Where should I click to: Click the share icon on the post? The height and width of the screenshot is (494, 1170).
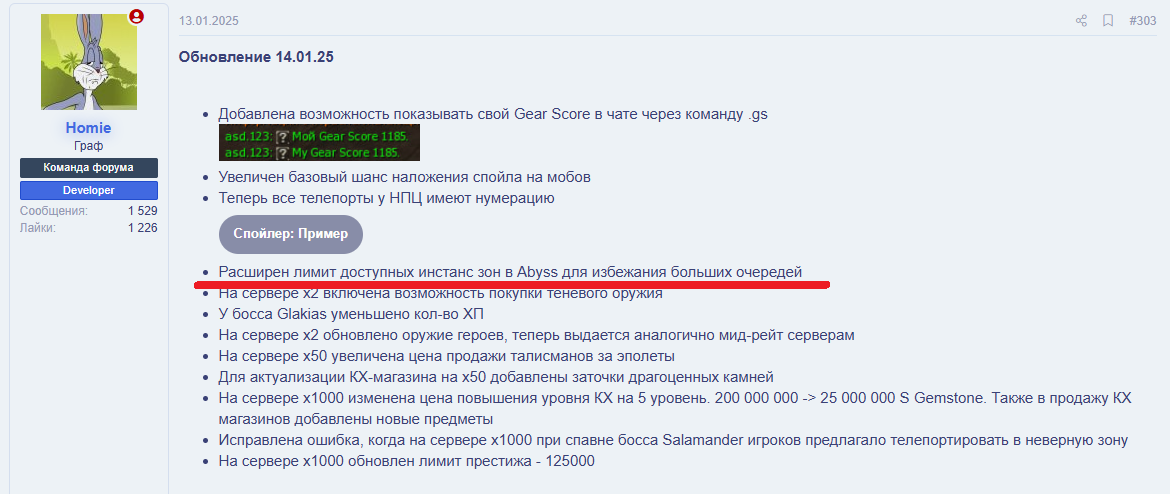point(1081,21)
